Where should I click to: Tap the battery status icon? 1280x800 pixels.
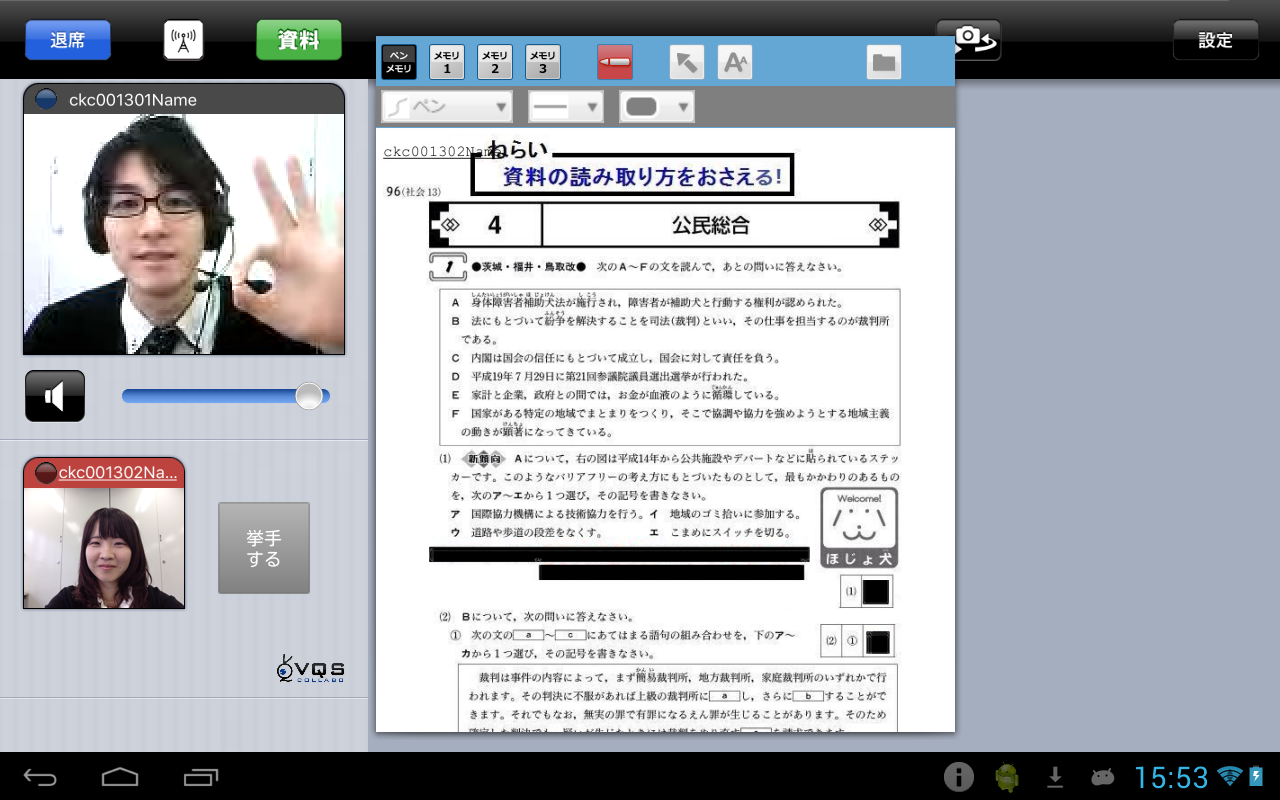[x=1256, y=777]
